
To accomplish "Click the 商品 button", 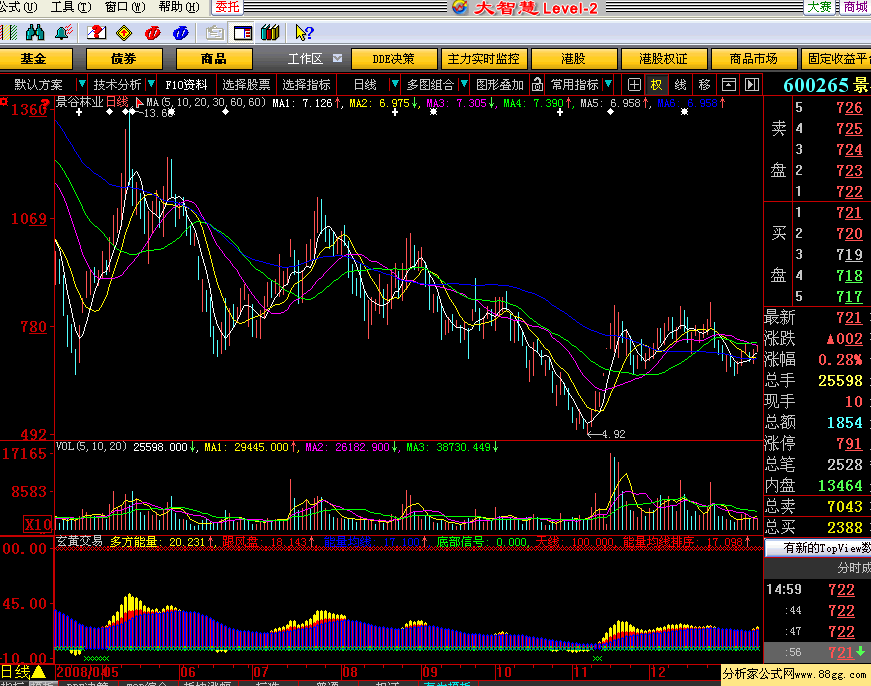I will (214, 58).
